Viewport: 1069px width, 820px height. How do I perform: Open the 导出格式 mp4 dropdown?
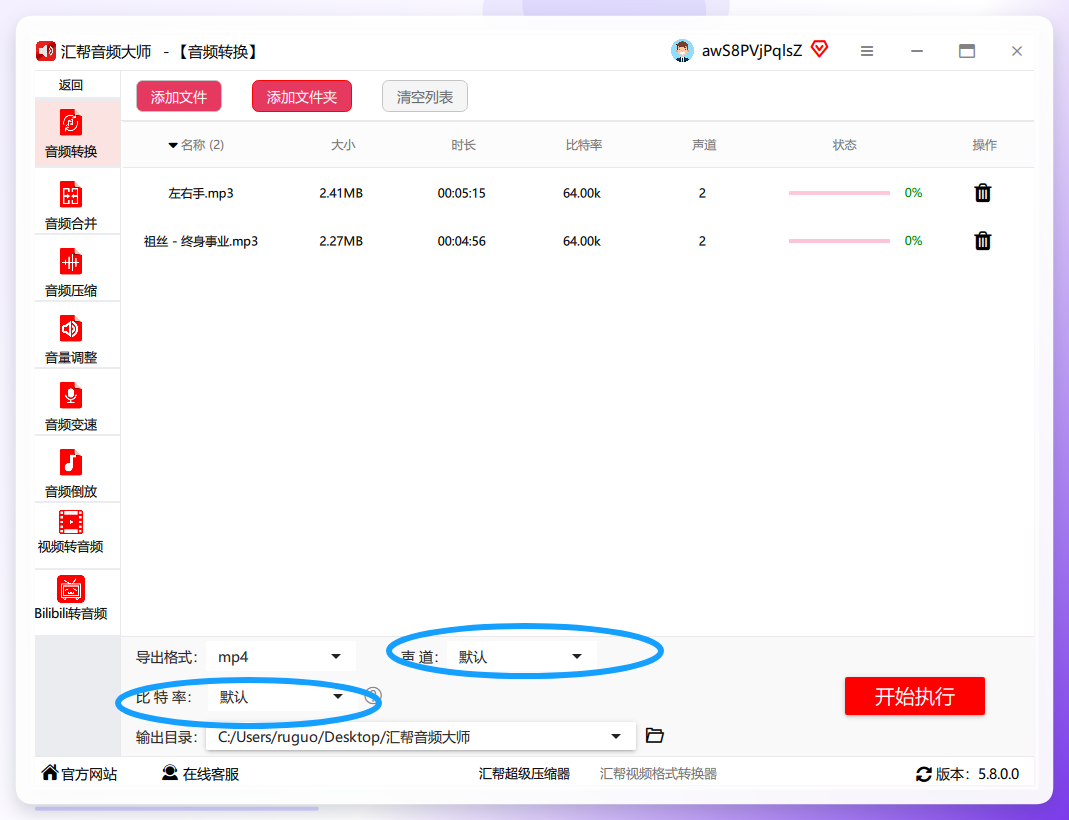pyautogui.click(x=280, y=656)
